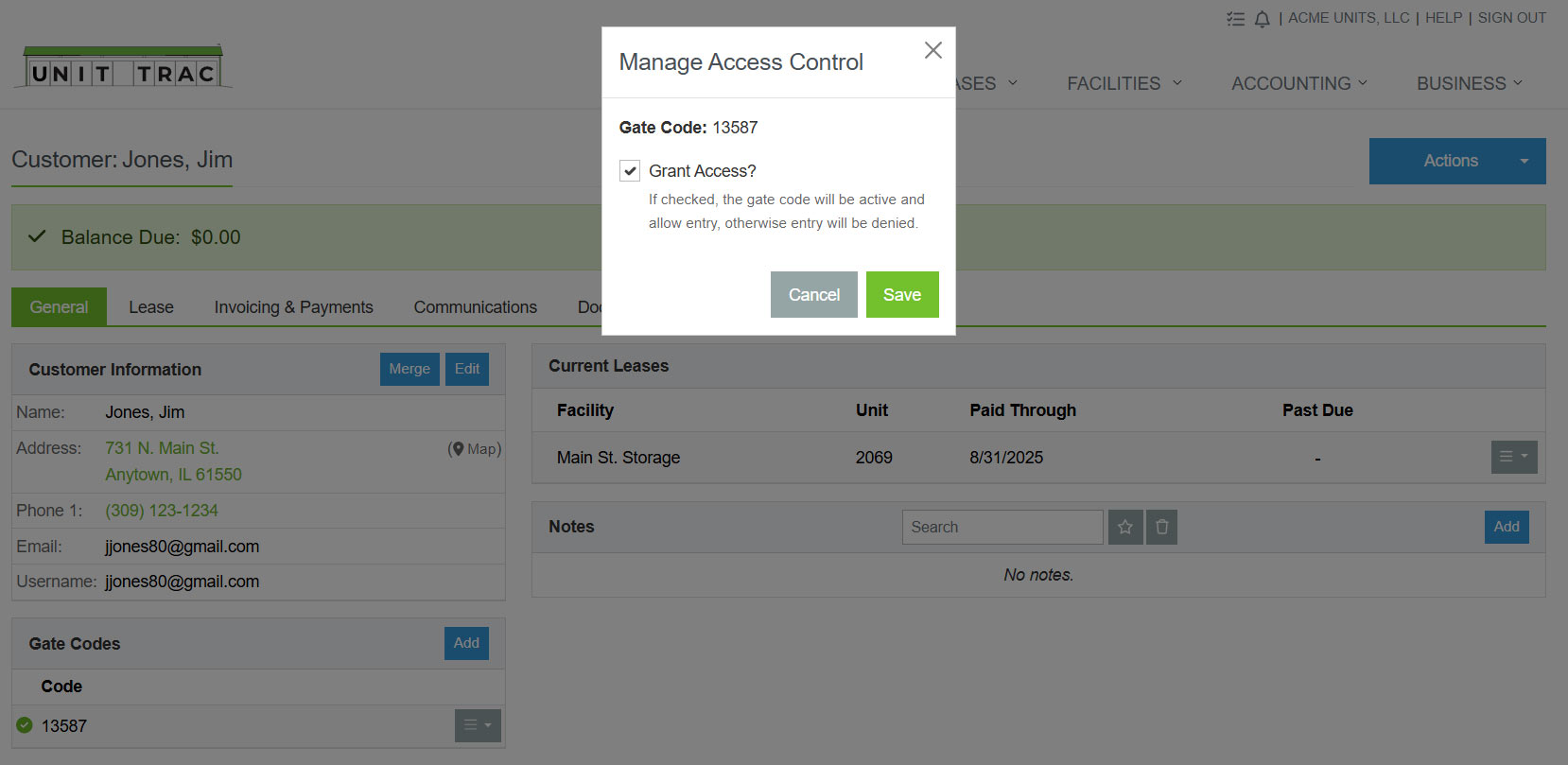
Task: Click the Add button in Gate Codes
Action: pos(466,643)
